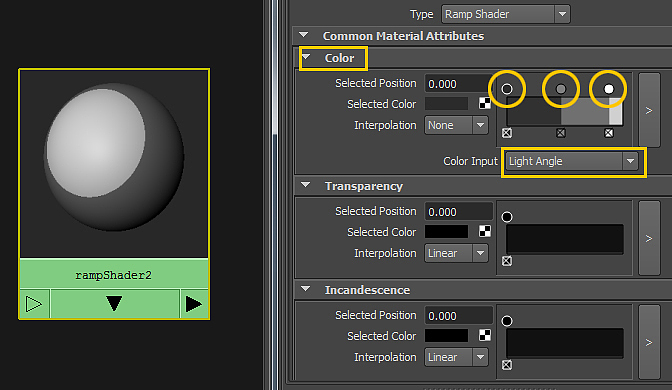The width and height of the screenshot is (672, 390).
Task: Delete the last color ramp entry
Action: pos(609,133)
